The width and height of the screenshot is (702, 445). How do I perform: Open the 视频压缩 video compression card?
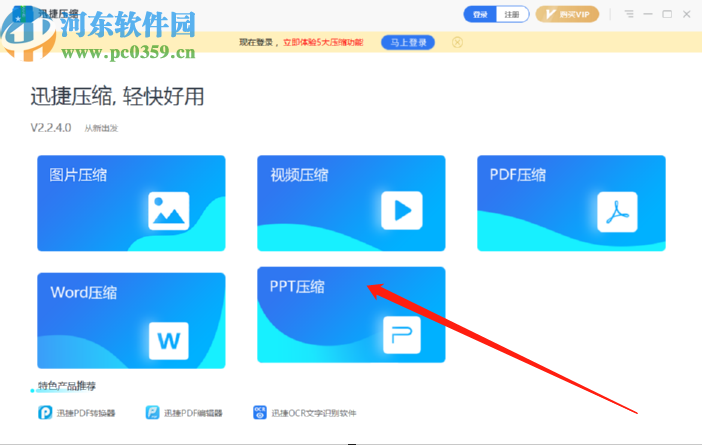tap(351, 203)
